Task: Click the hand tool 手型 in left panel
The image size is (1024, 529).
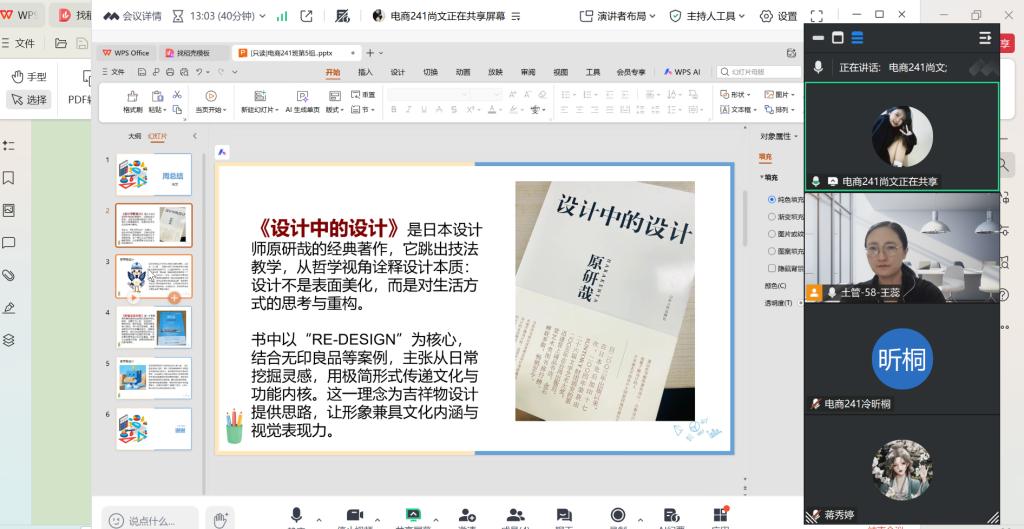Action: coord(29,77)
